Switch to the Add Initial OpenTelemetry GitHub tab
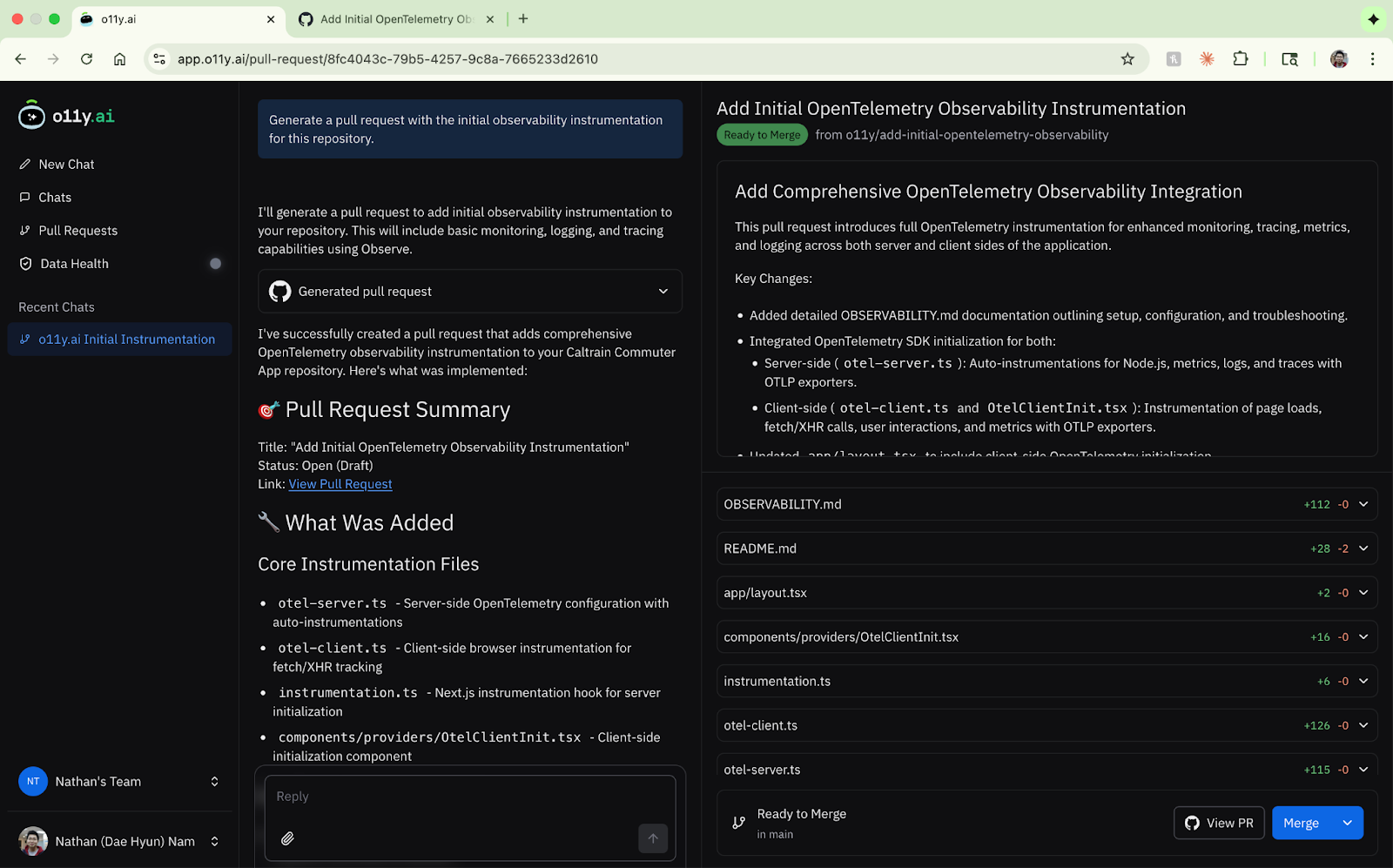 click(x=398, y=19)
